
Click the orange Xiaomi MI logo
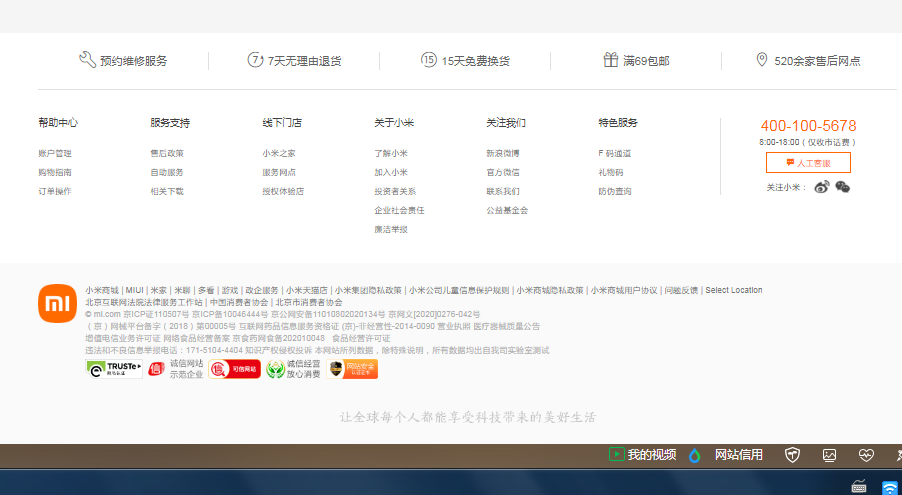tap(58, 303)
